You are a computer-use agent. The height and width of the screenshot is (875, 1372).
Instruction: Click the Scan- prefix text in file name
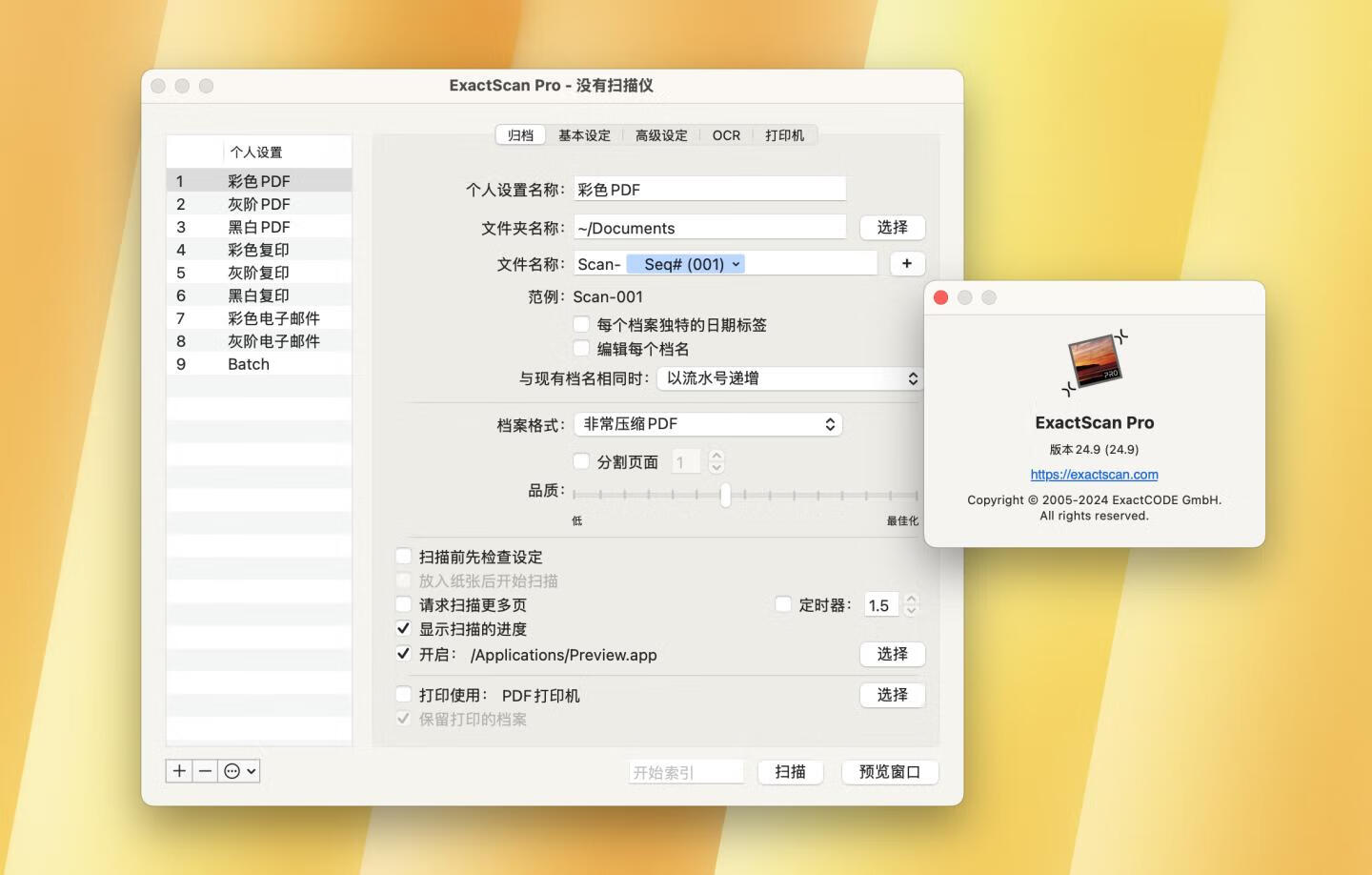point(599,264)
